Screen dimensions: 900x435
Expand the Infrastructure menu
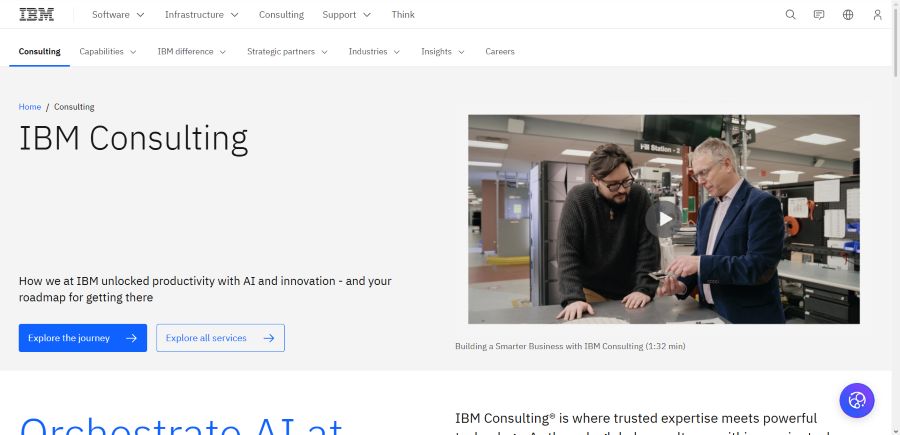[x=201, y=14]
